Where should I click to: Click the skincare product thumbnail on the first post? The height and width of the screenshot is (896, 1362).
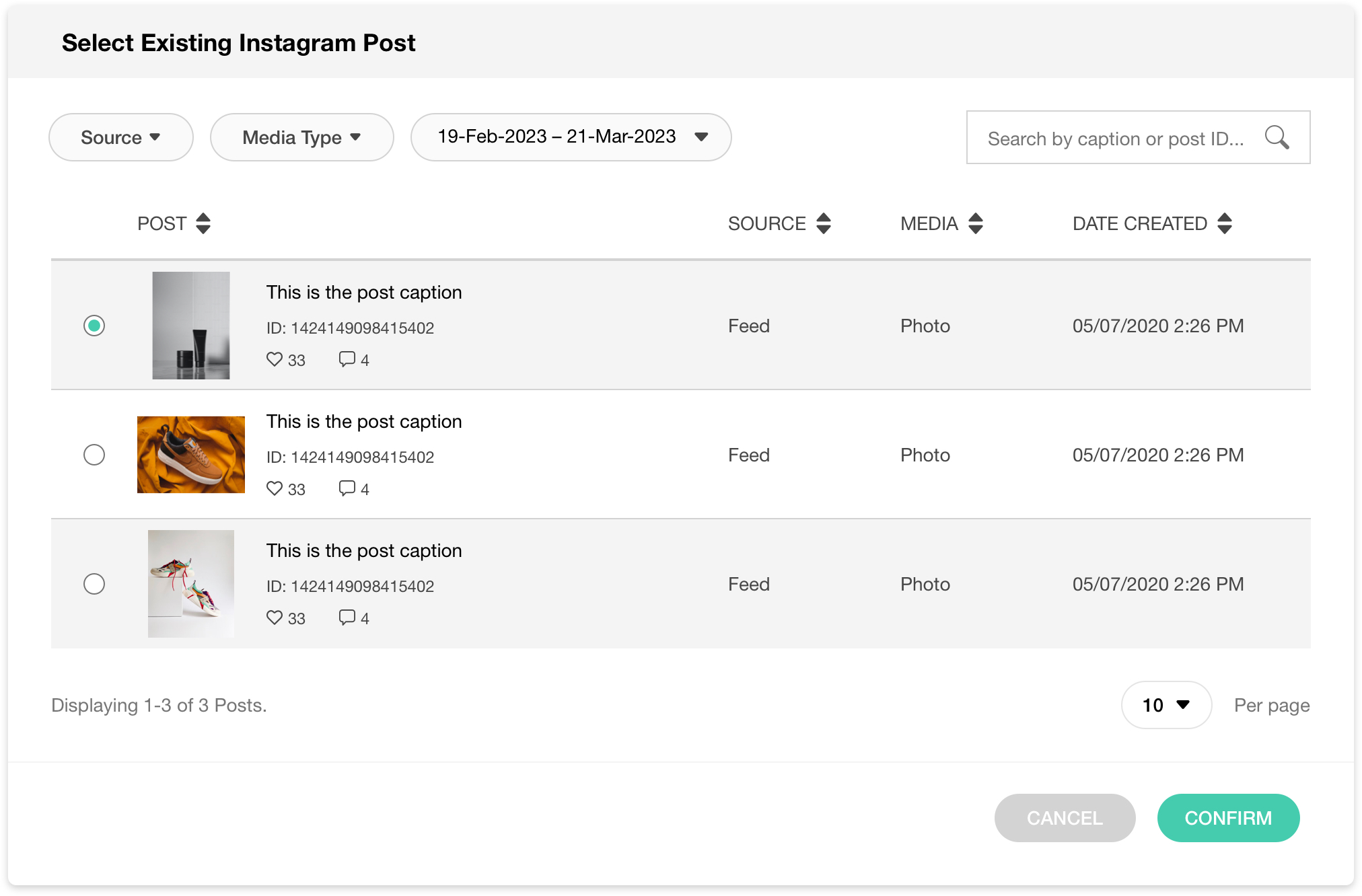click(190, 326)
